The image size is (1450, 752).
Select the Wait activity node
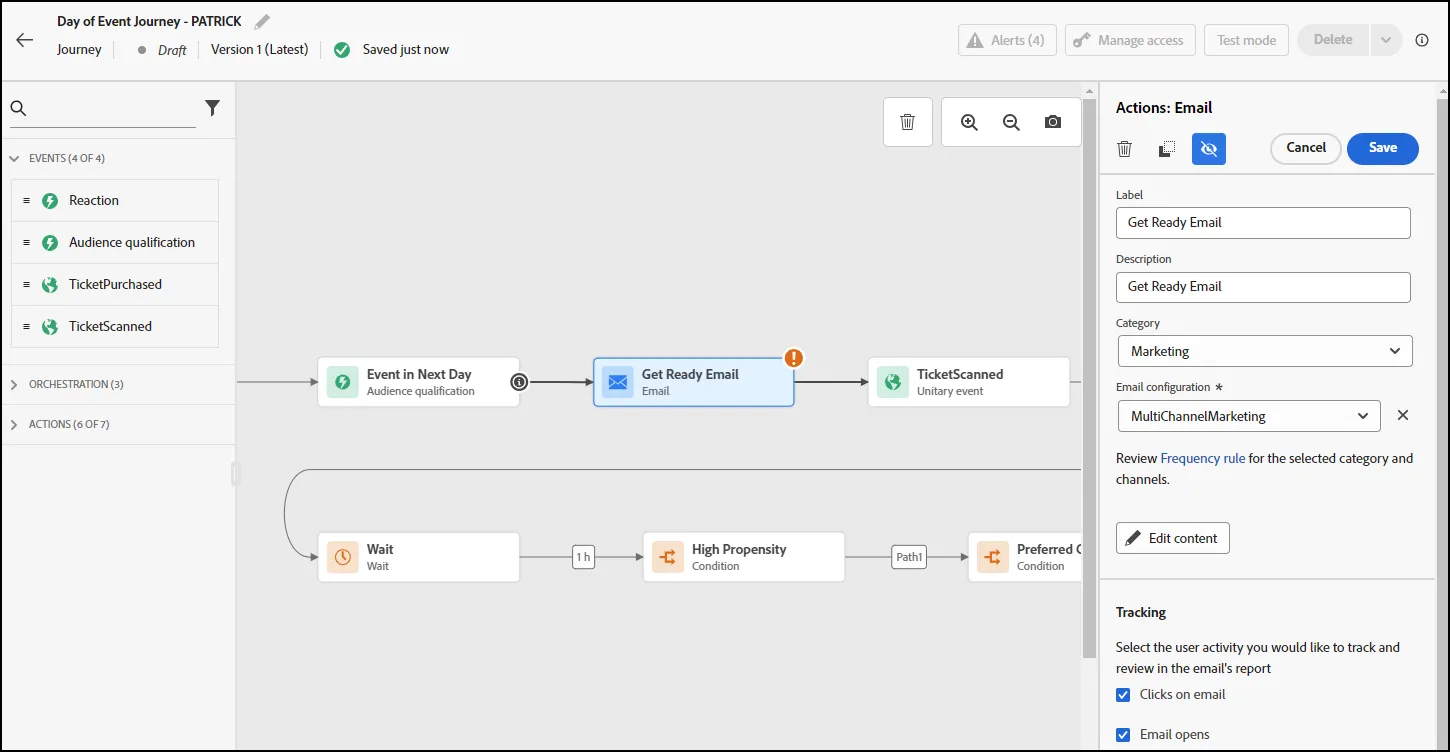pyautogui.click(x=419, y=557)
